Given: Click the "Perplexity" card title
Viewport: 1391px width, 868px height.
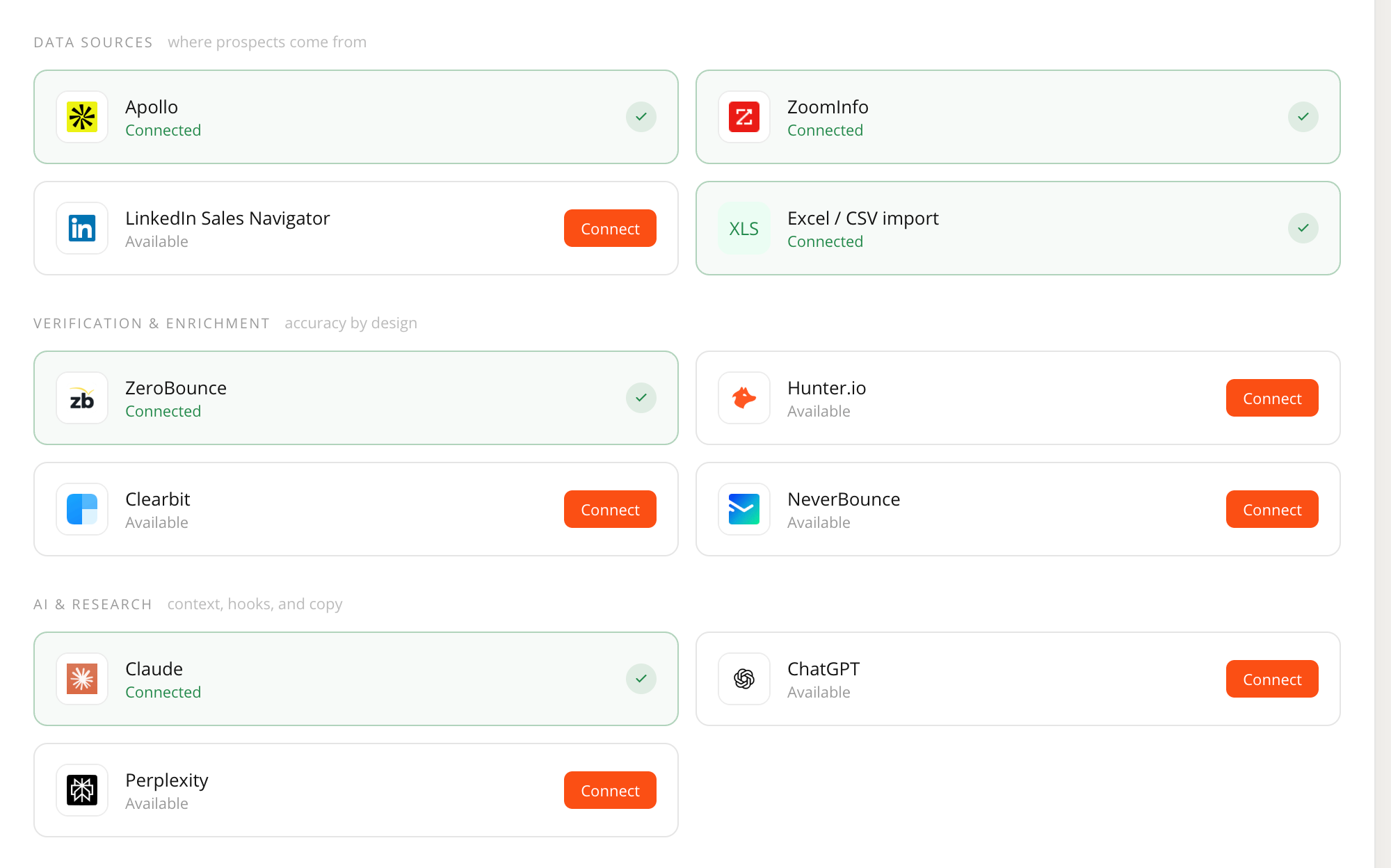Looking at the screenshot, I should (x=167, y=780).
